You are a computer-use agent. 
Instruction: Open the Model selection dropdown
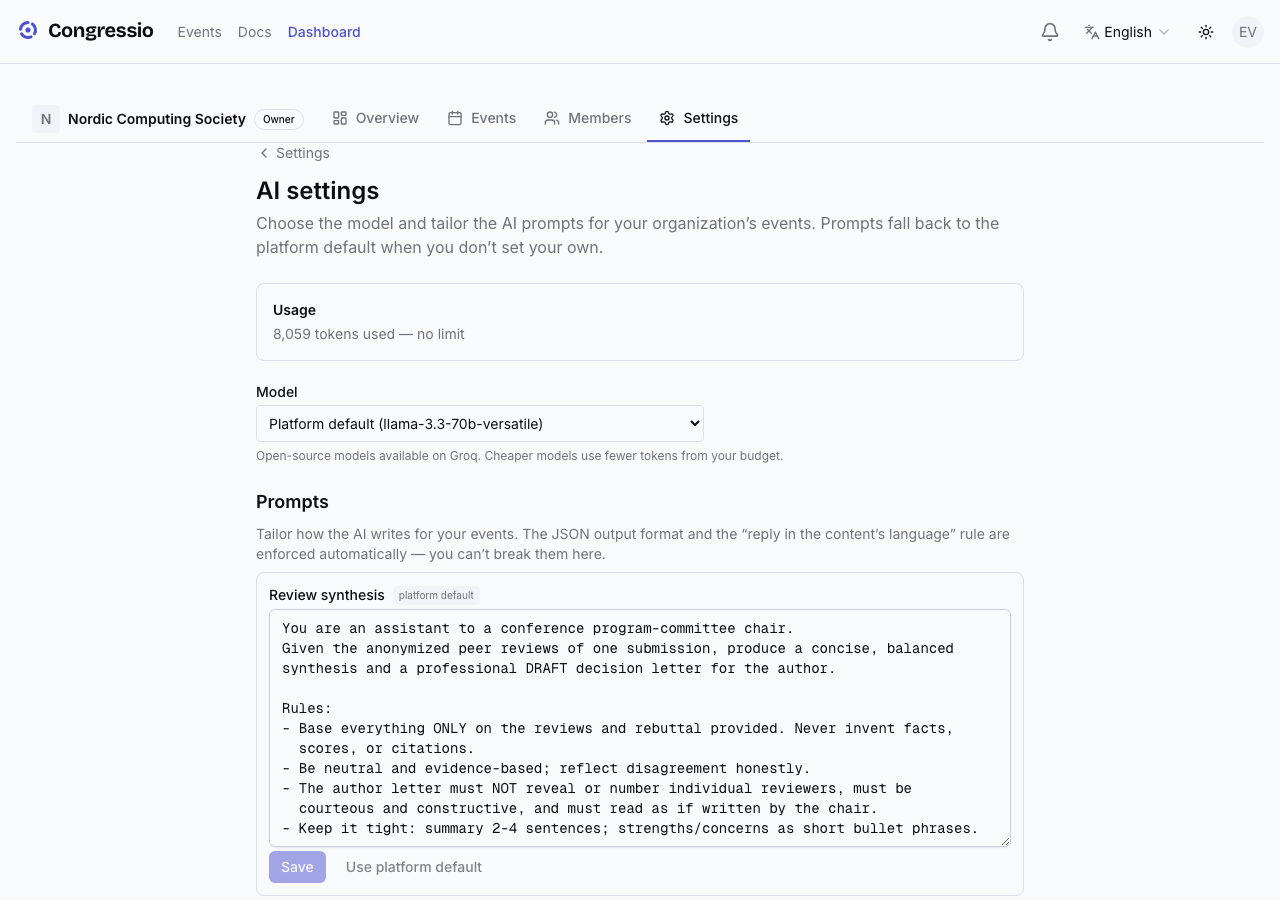click(480, 424)
